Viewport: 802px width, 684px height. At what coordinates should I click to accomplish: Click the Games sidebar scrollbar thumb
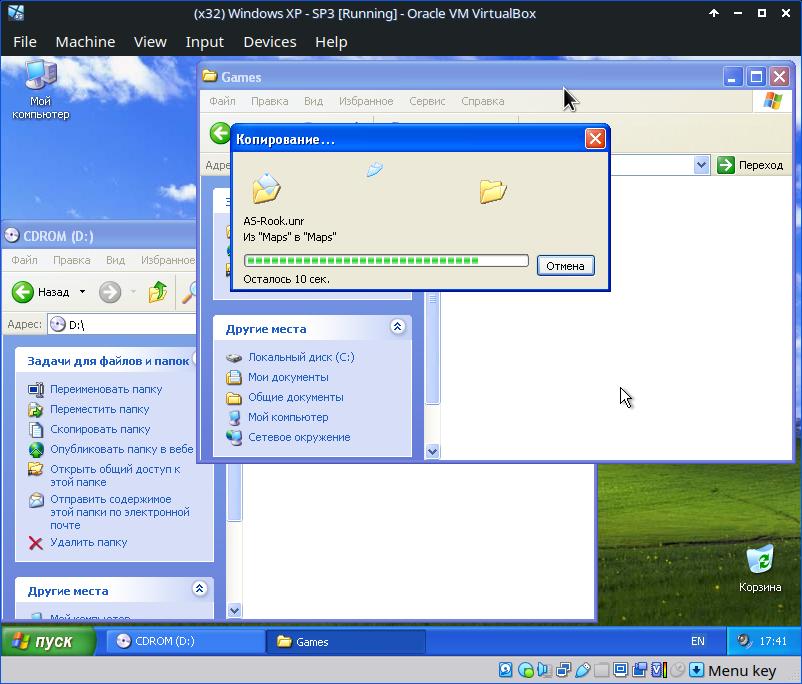(432, 348)
